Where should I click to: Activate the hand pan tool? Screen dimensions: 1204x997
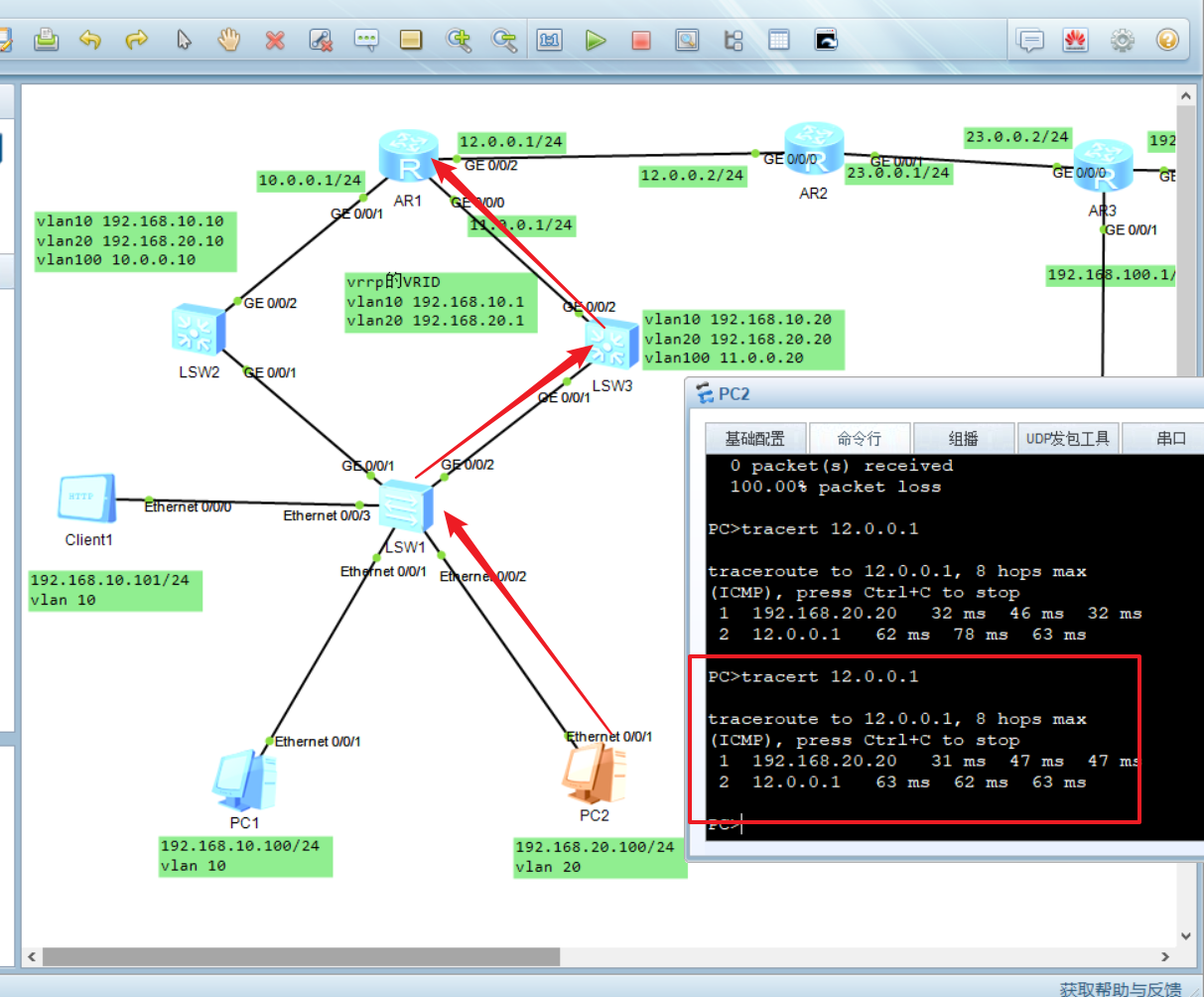228,40
